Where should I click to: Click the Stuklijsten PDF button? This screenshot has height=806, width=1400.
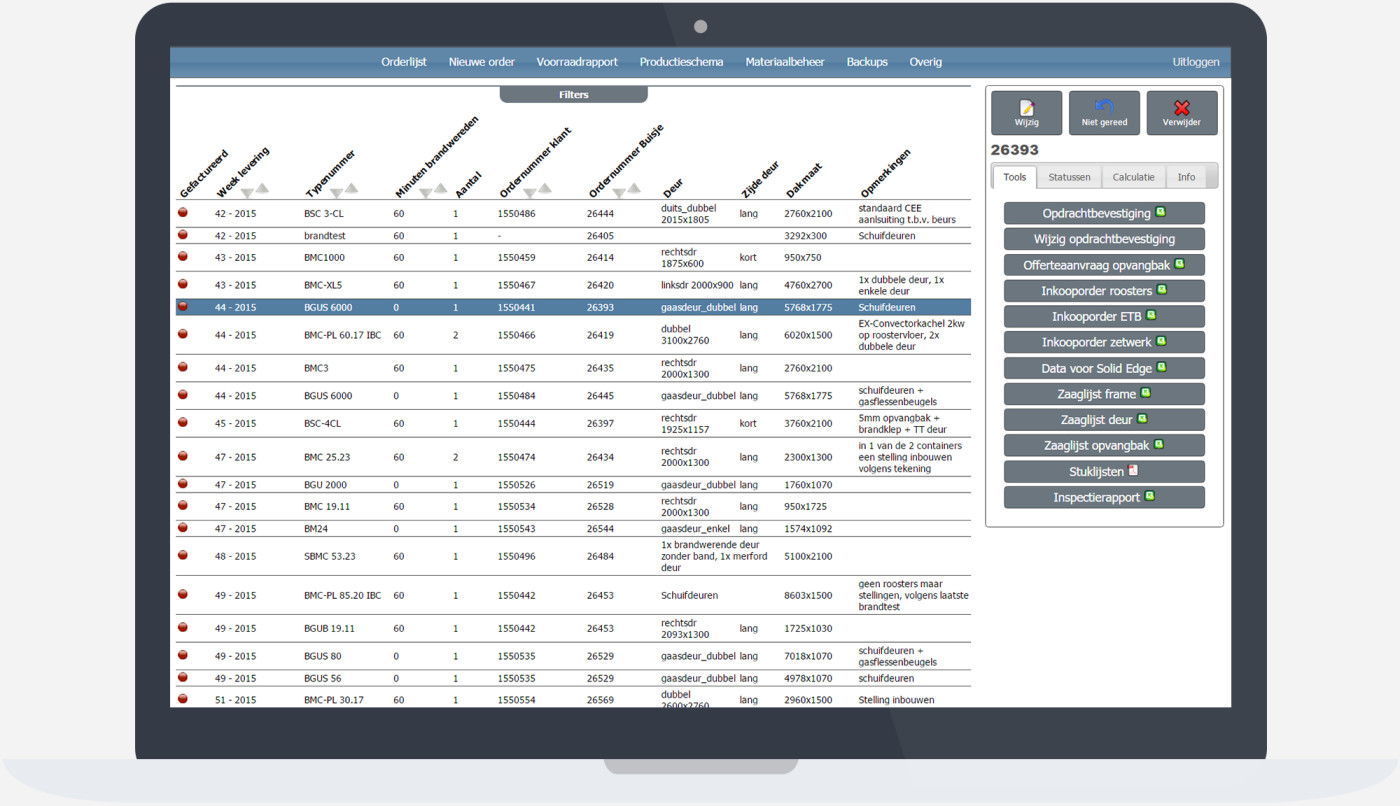point(1104,471)
